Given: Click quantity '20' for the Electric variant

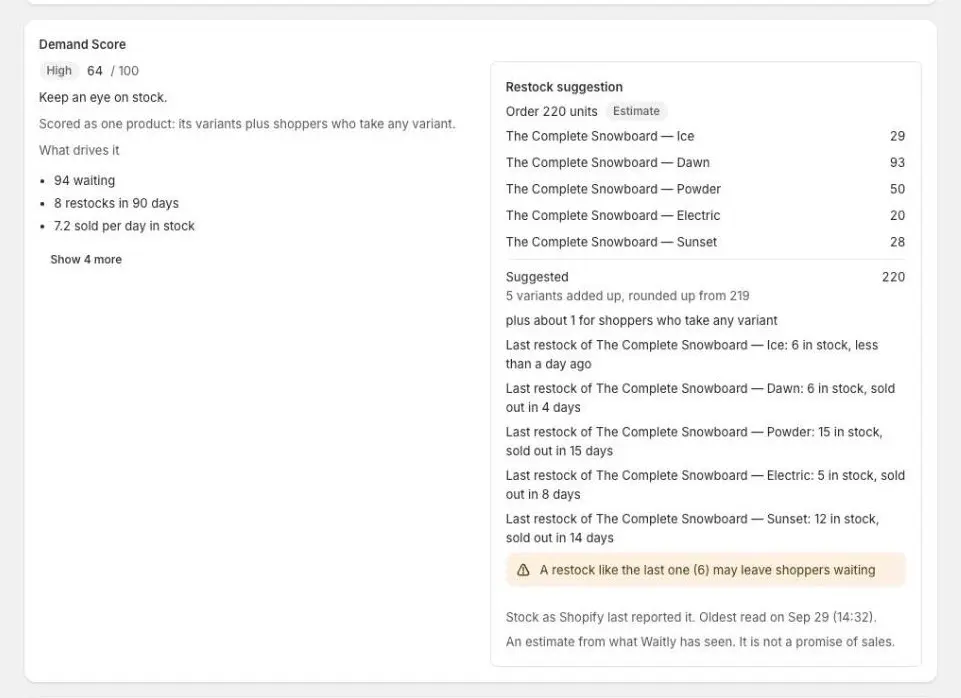Looking at the screenshot, I should 897,215.
